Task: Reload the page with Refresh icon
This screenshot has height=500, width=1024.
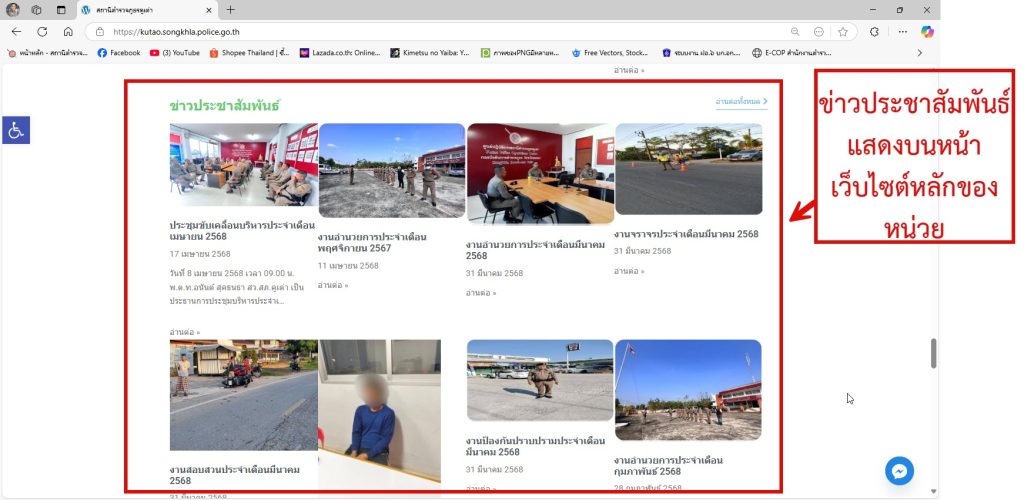Action: pos(42,31)
